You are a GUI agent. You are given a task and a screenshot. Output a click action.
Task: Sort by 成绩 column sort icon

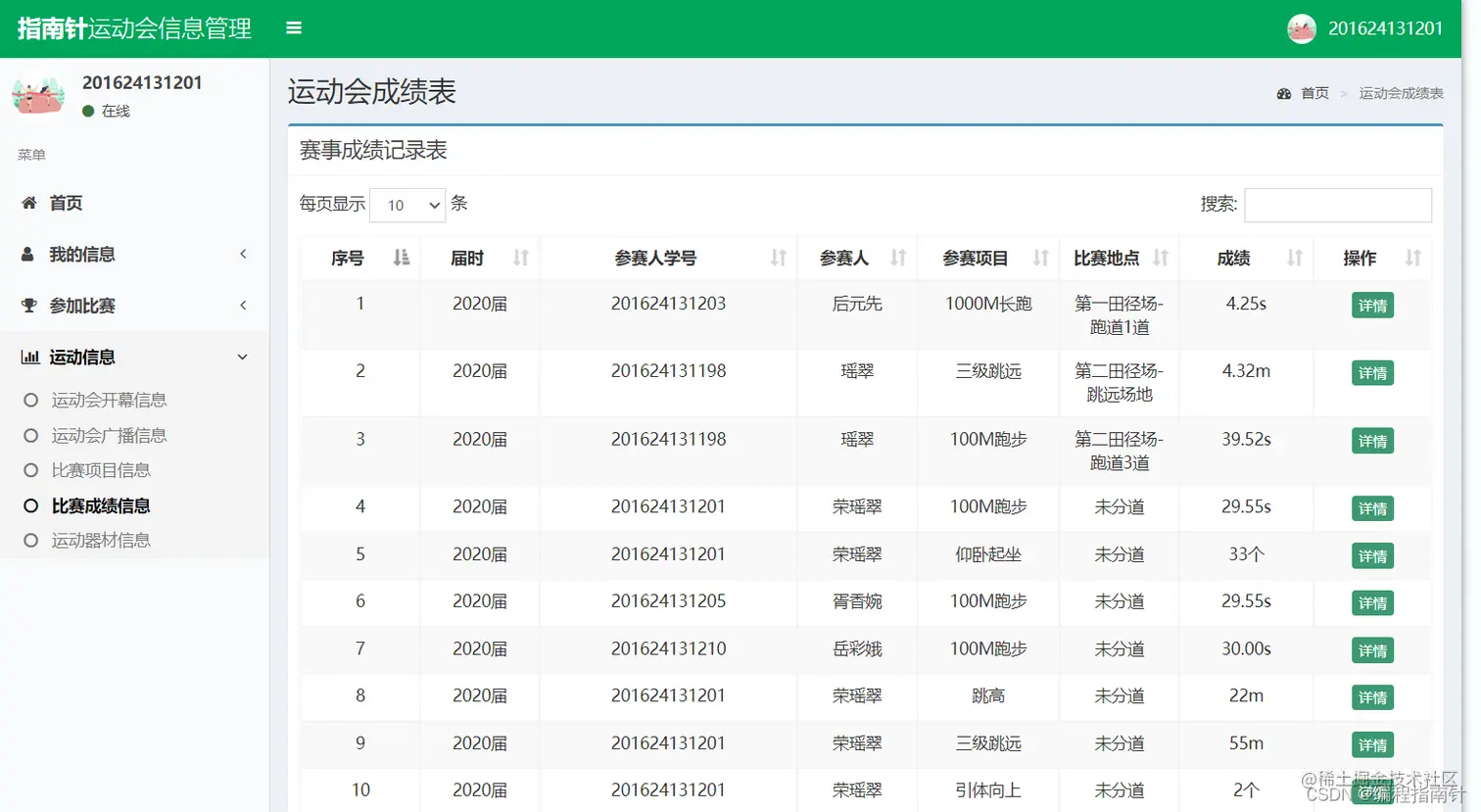[1295, 258]
